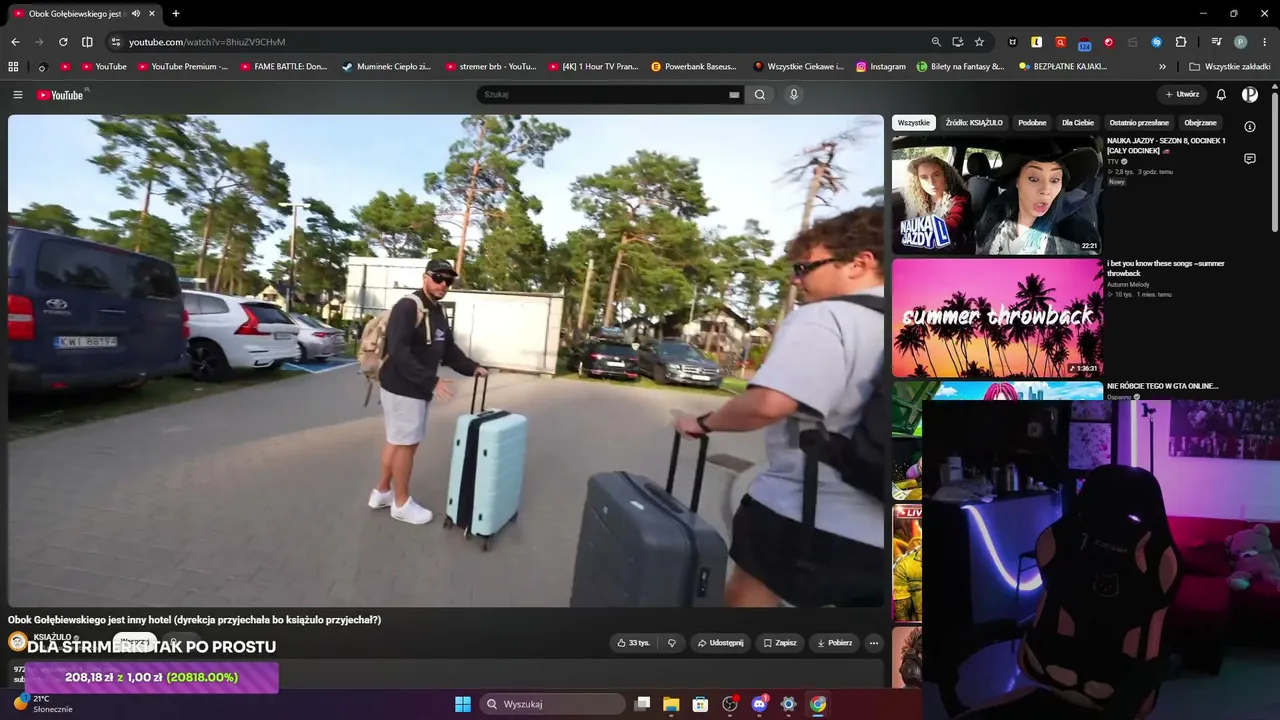The width and height of the screenshot is (1280, 720).
Task: Start voice search with the microphone
Action: [794, 95]
